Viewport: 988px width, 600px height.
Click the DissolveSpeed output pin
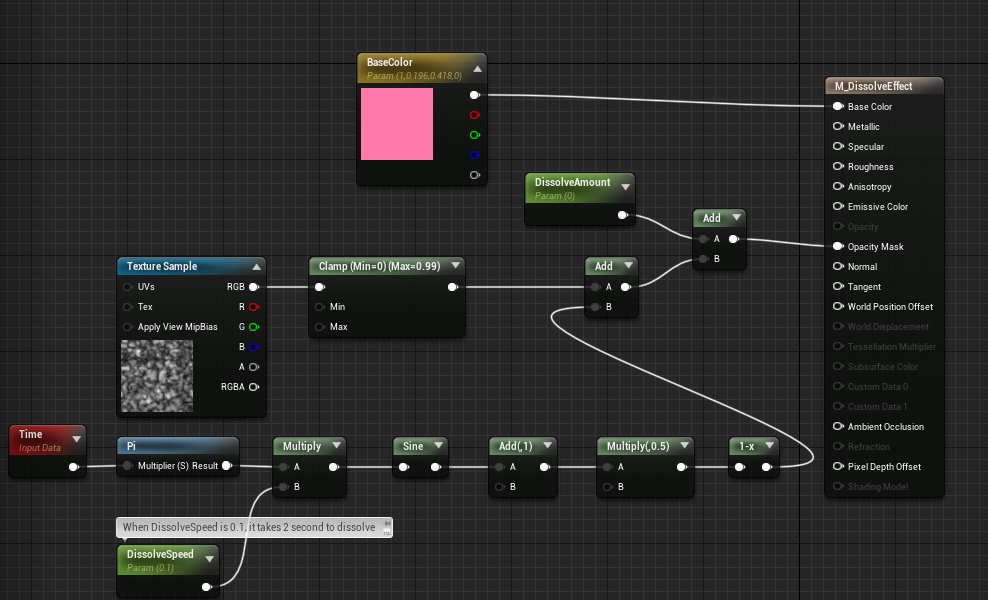click(206, 587)
